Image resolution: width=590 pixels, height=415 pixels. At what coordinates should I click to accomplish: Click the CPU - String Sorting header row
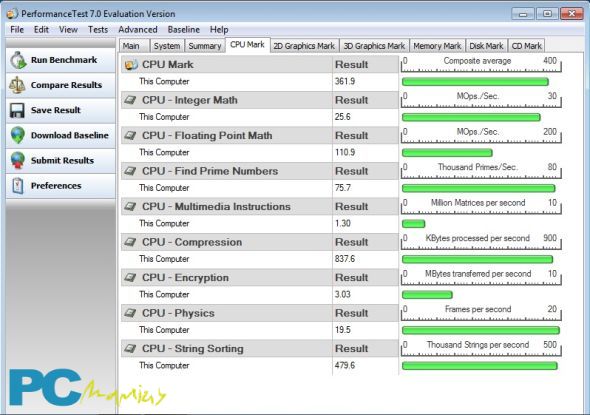(x=260, y=348)
